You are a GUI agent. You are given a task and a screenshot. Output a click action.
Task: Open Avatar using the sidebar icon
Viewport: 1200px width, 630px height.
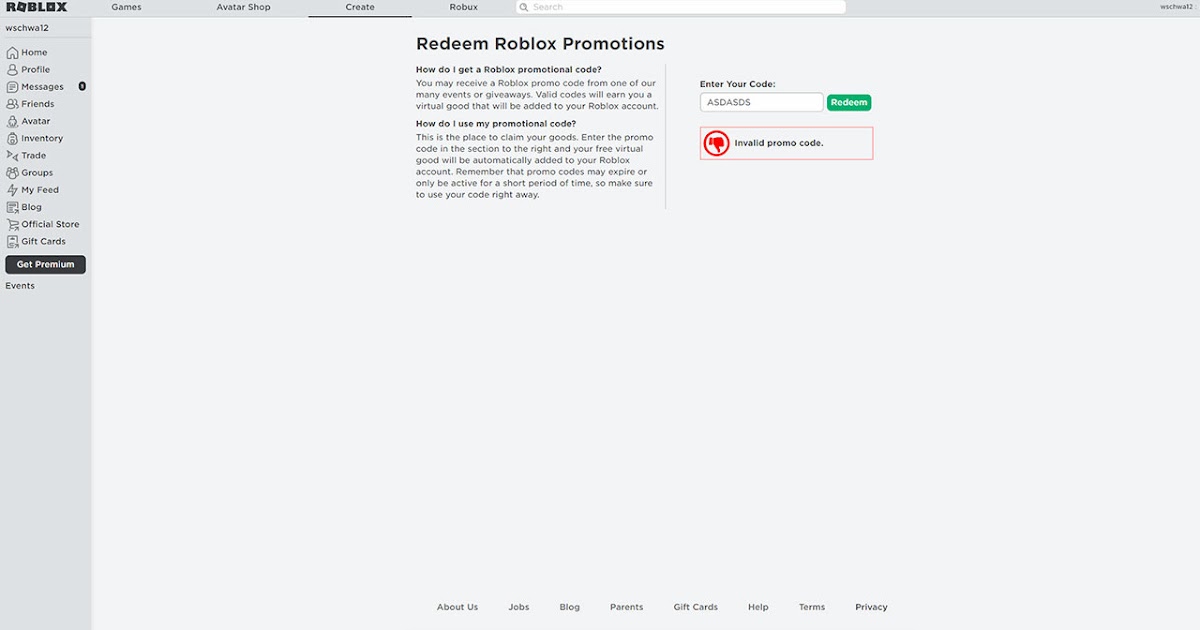[x=13, y=121]
